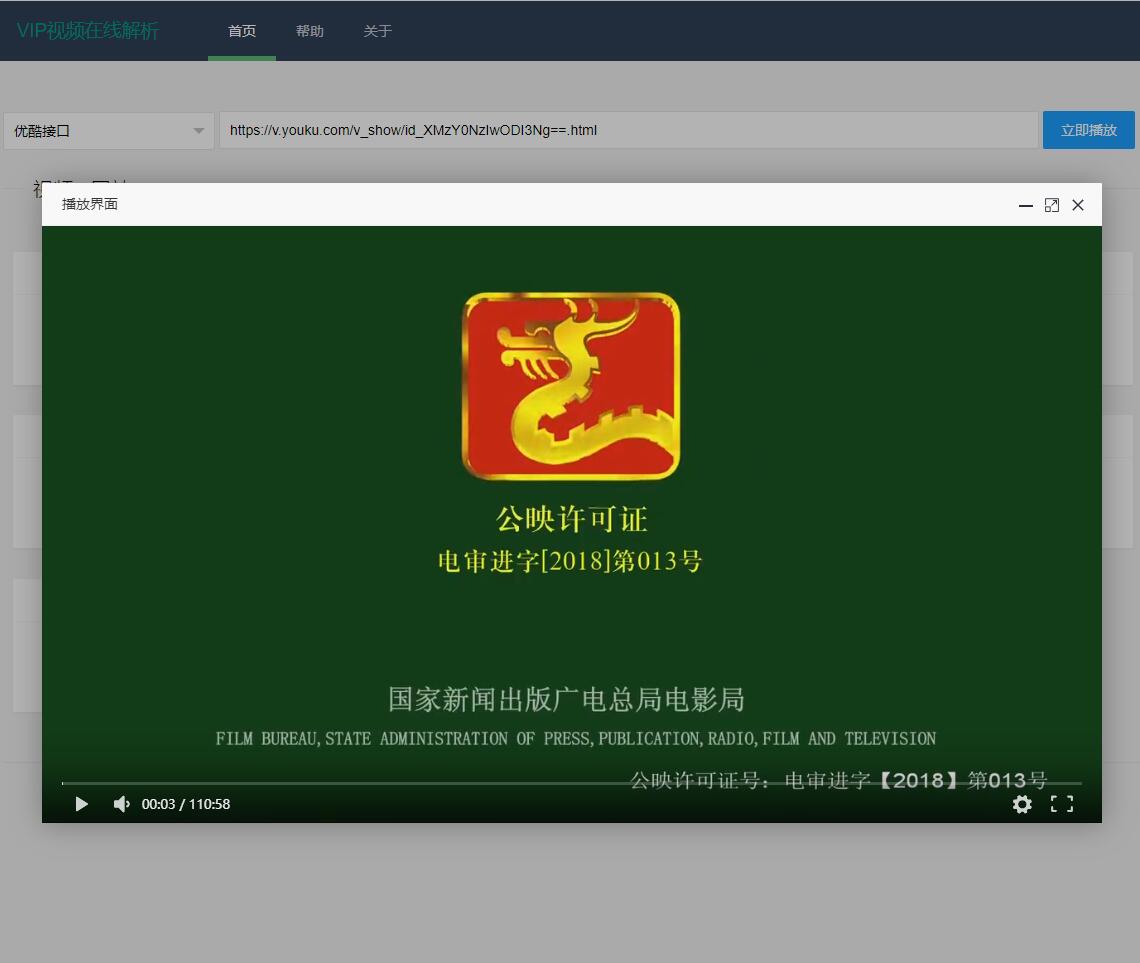The height and width of the screenshot is (963, 1140).
Task: Click the 00:03 / 110:58 time display
Action: click(x=186, y=804)
